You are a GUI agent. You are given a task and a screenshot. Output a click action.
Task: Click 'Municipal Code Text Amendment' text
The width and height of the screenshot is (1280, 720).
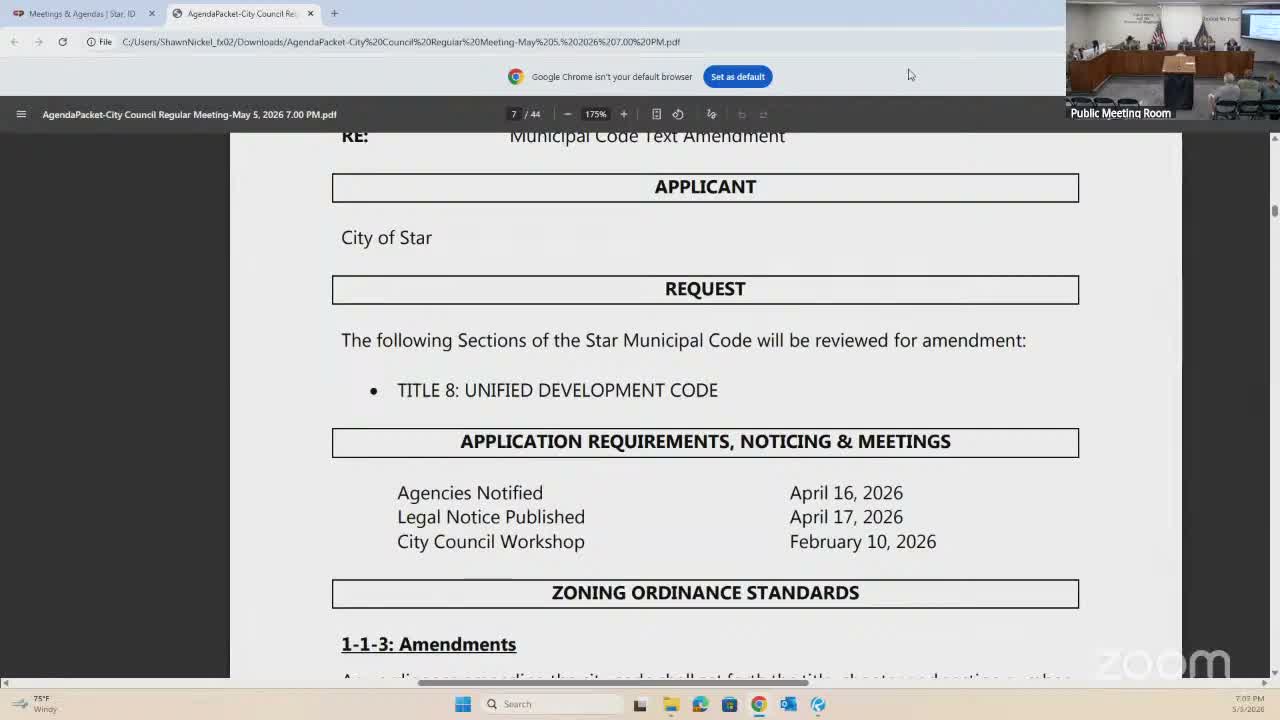click(x=647, y=137)
